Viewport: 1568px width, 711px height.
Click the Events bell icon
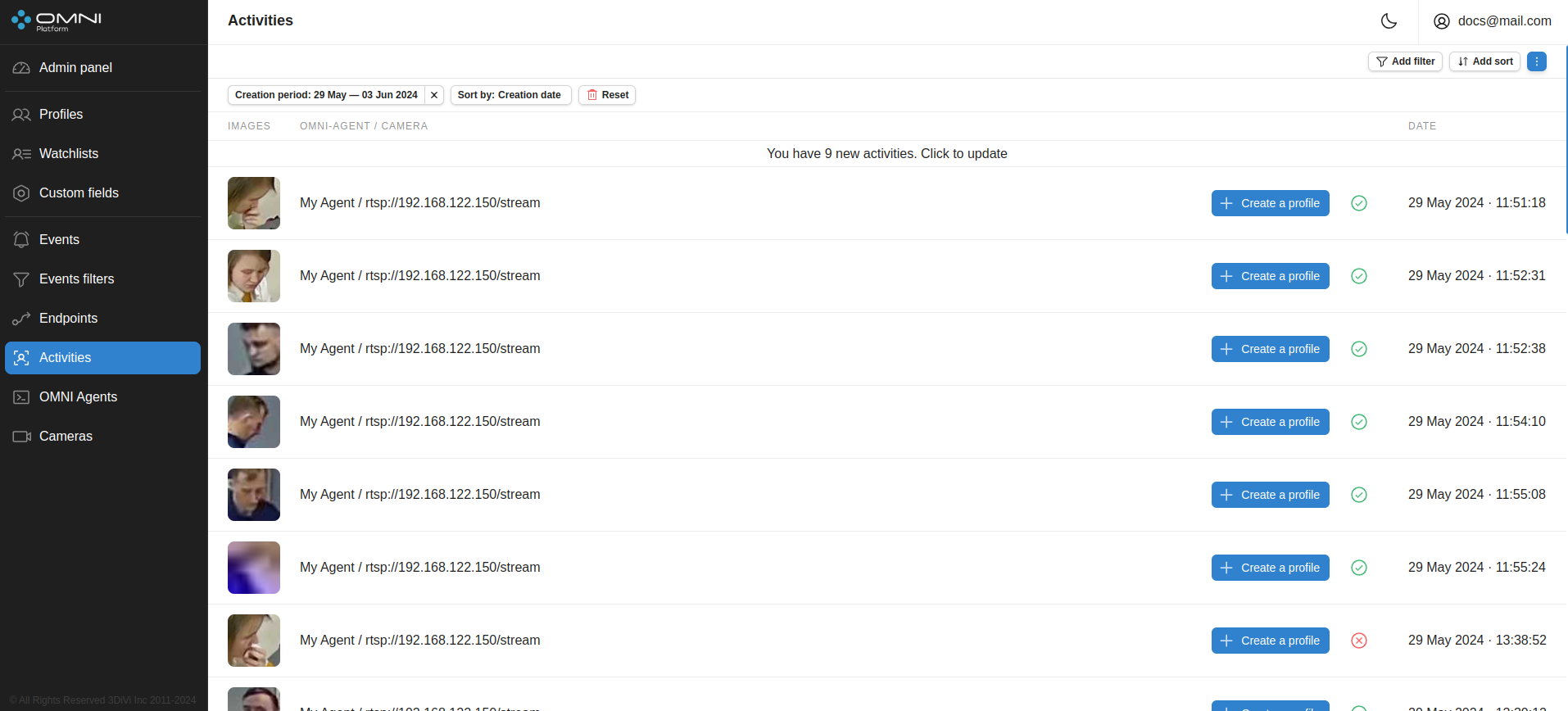[x=21, y=240]
